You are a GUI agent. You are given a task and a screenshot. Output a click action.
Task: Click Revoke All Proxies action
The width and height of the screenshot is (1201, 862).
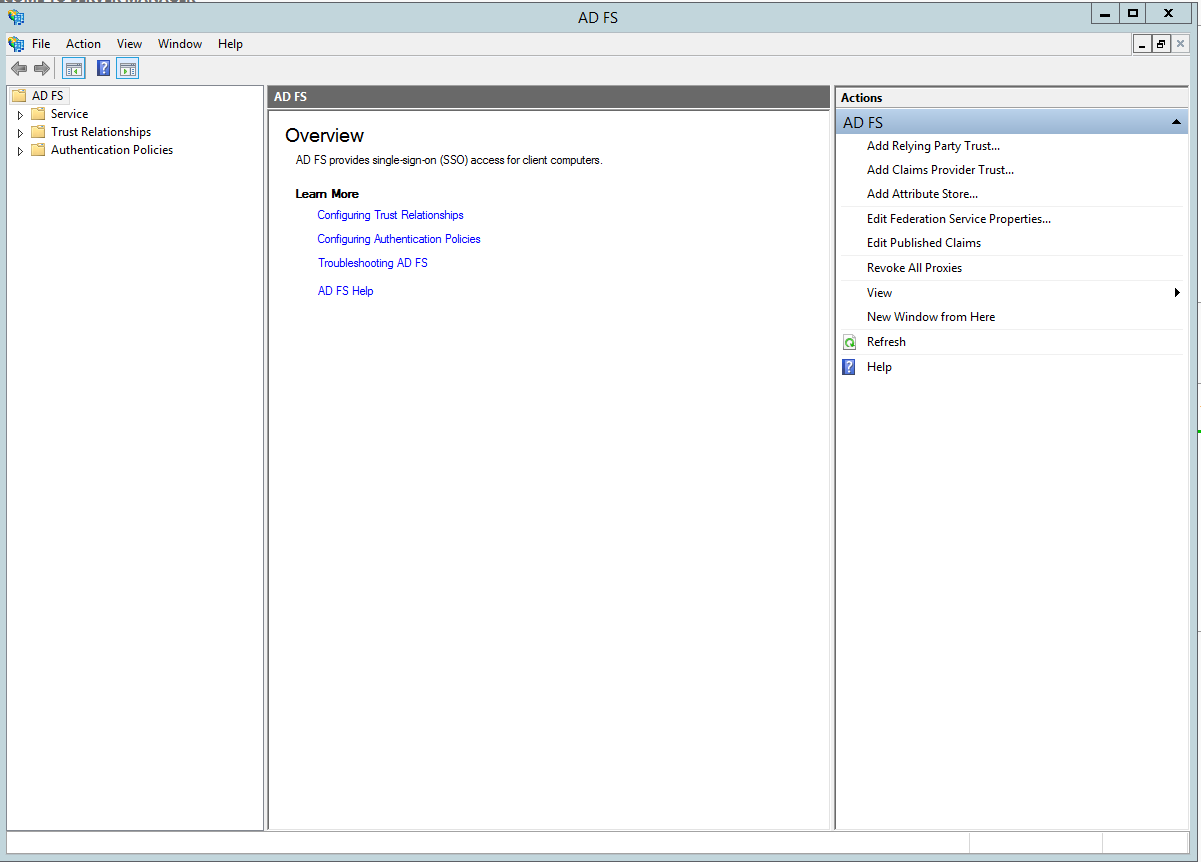click(914, 268)
